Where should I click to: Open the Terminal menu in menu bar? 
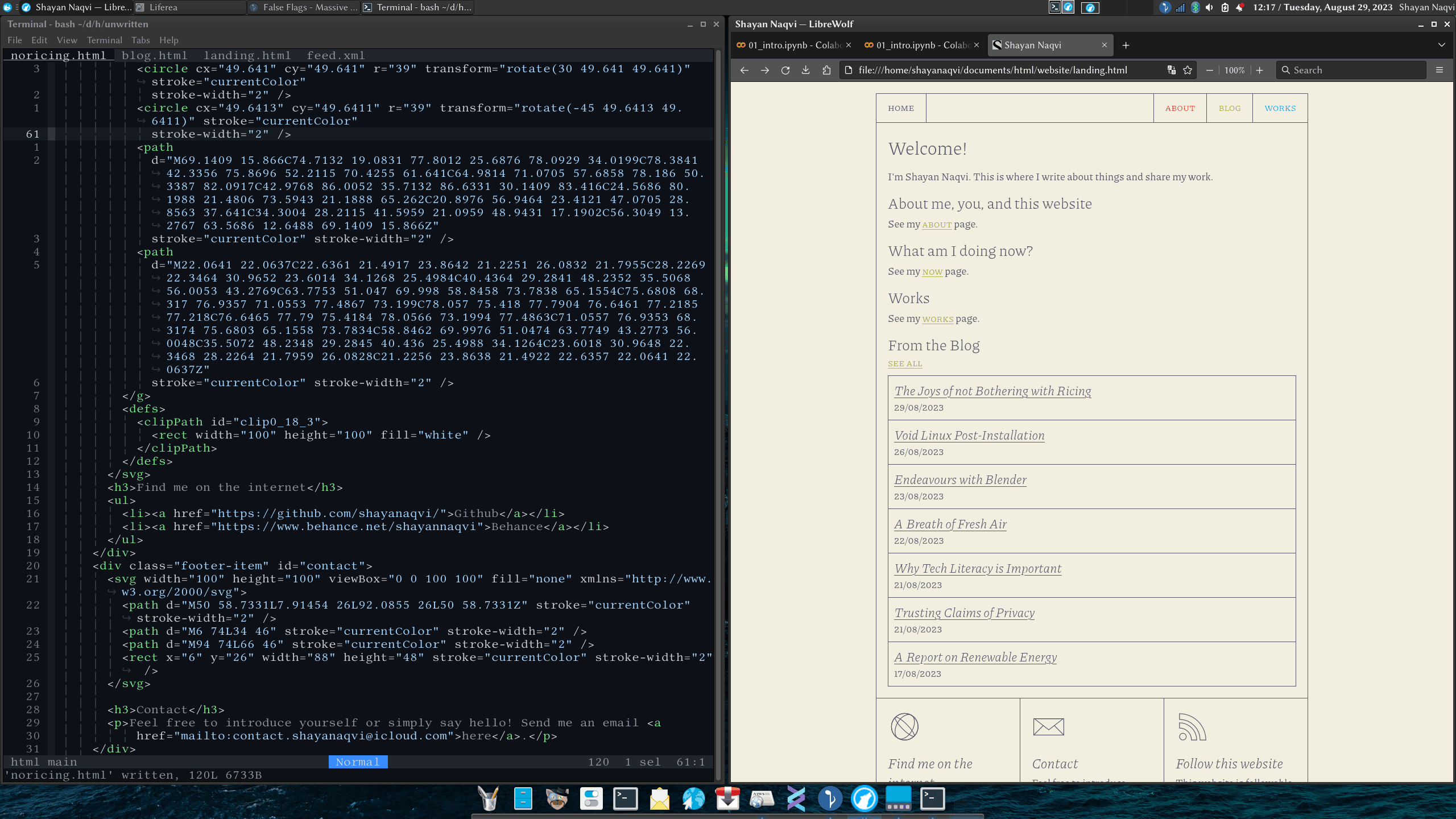pyautogui.click(x=104, y=40)
